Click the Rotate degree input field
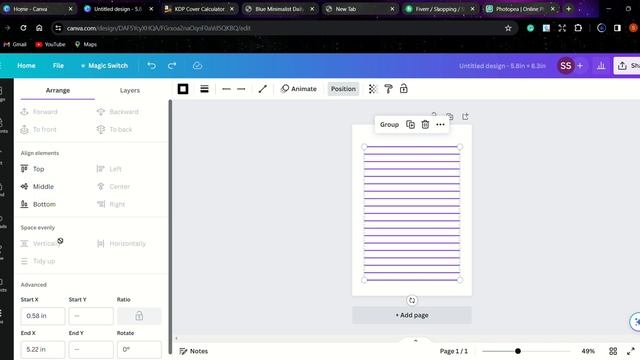The height and width of the screenshot is (360, 640). point(139,349)
